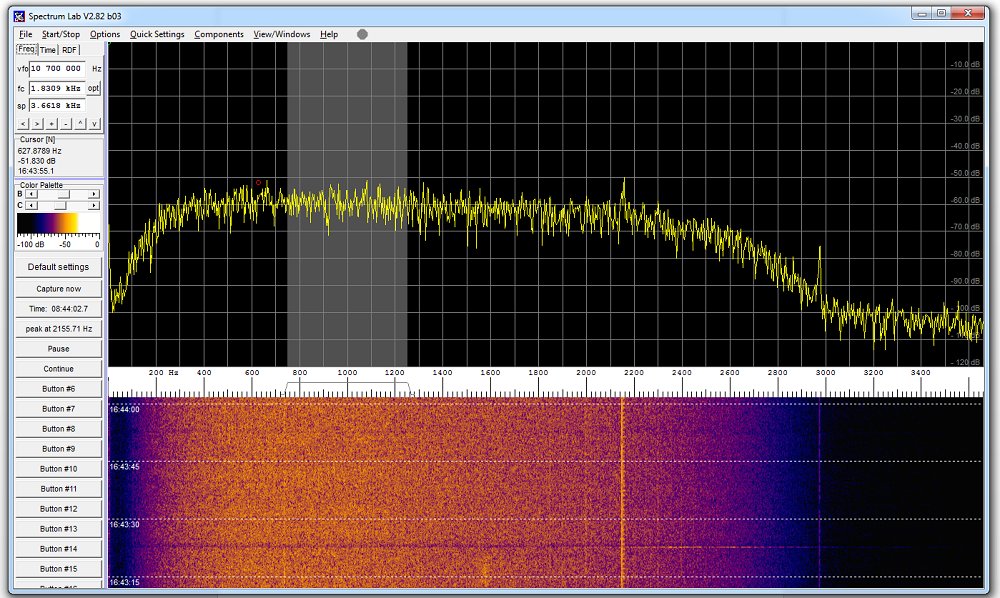Click brightness B slider right arrow
The image size is (1000, 598).
pos(94,194)
